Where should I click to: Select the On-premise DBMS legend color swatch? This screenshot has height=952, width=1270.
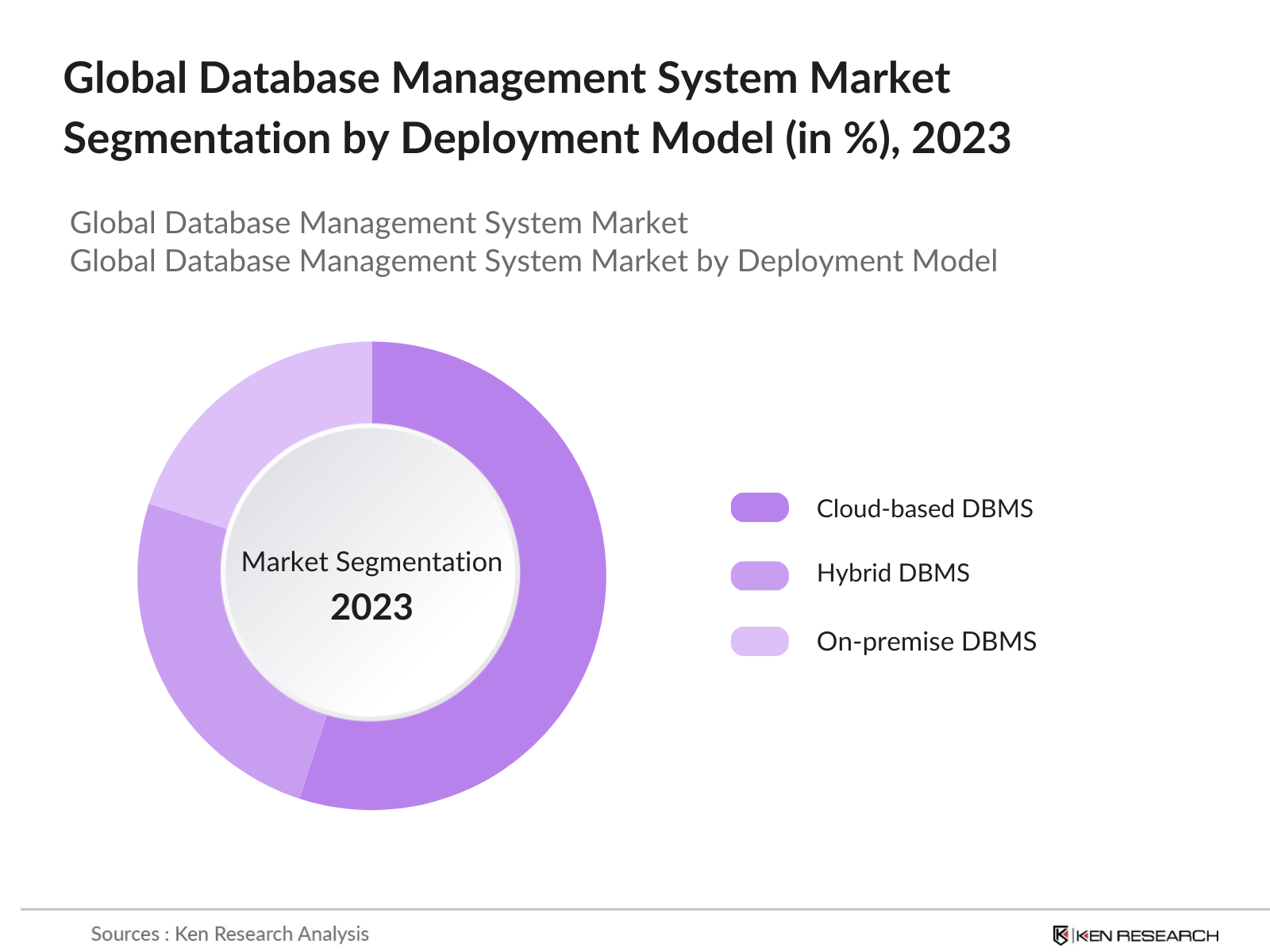pos(760,641)
